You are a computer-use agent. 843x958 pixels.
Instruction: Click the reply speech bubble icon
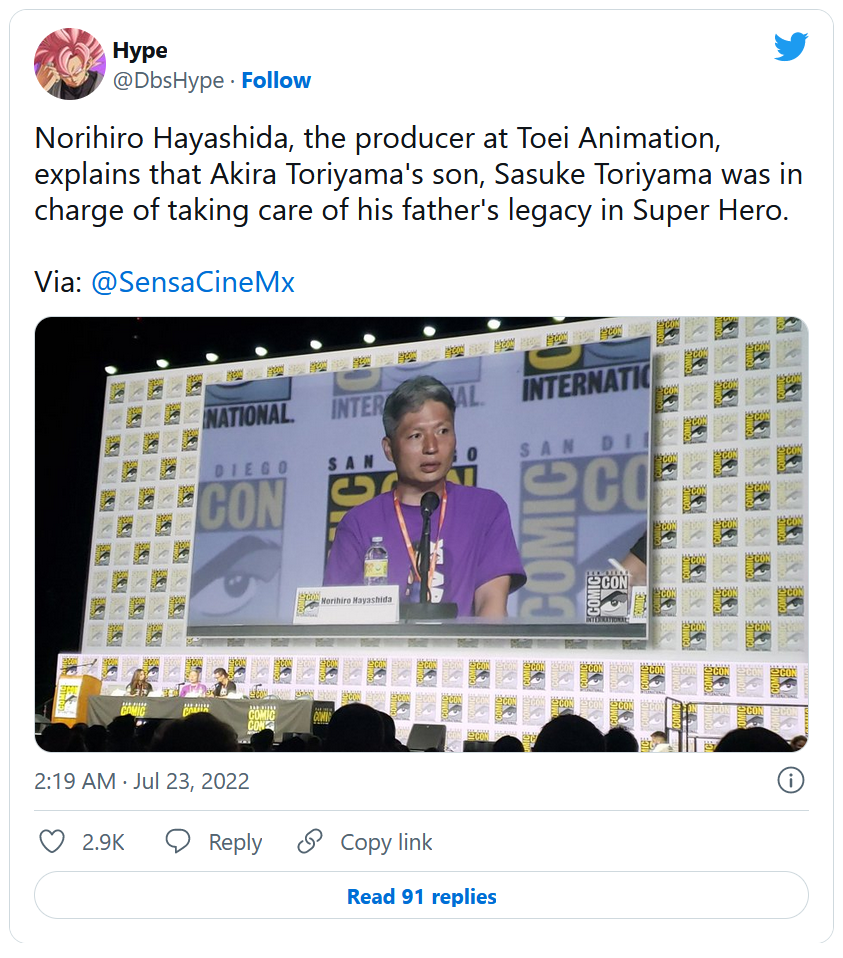coord(178,842)
